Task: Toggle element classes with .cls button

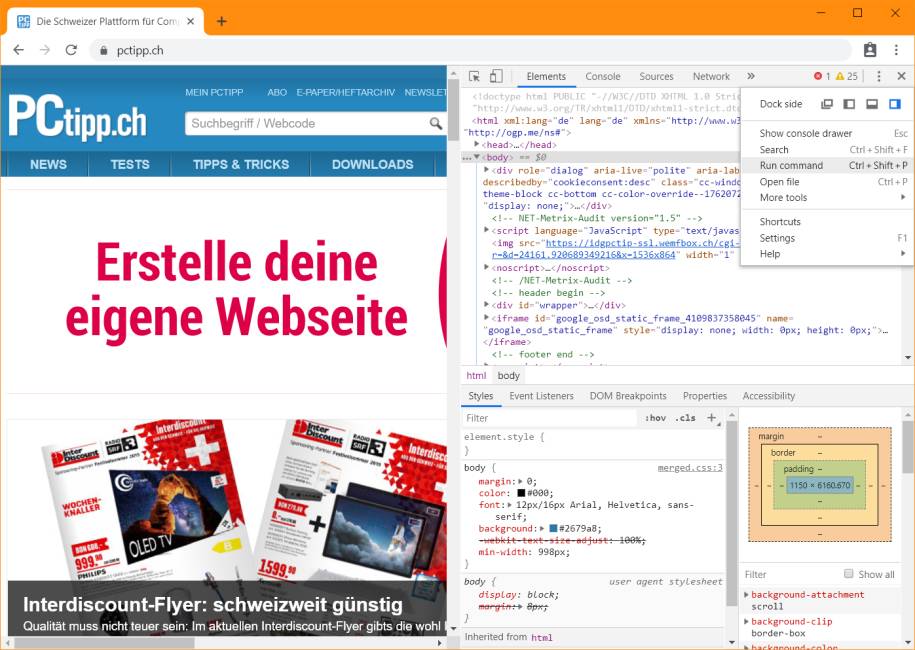Action: [x=686, y=417]
